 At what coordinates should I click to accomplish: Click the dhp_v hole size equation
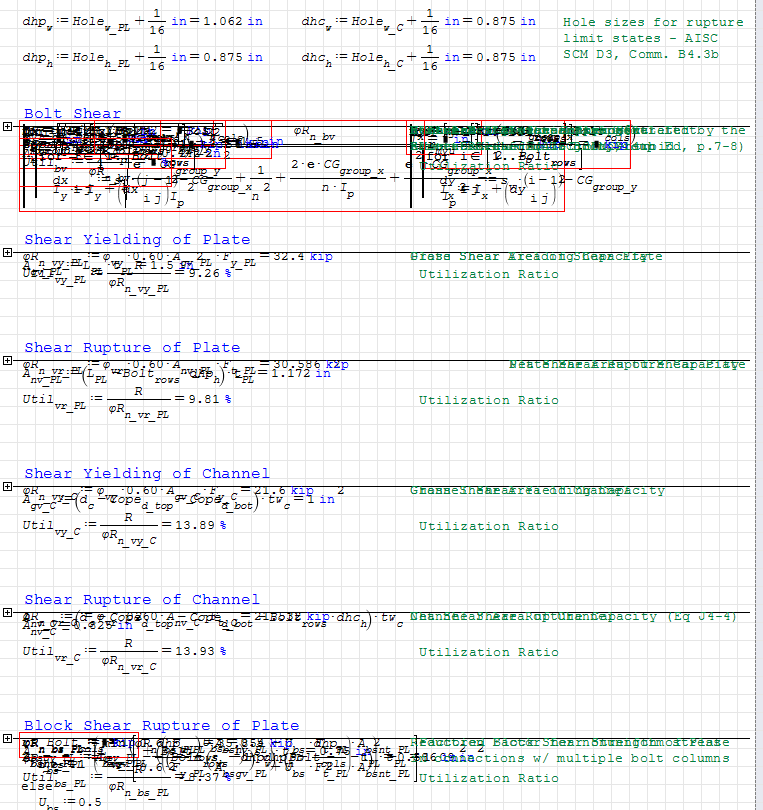(143, 21)
